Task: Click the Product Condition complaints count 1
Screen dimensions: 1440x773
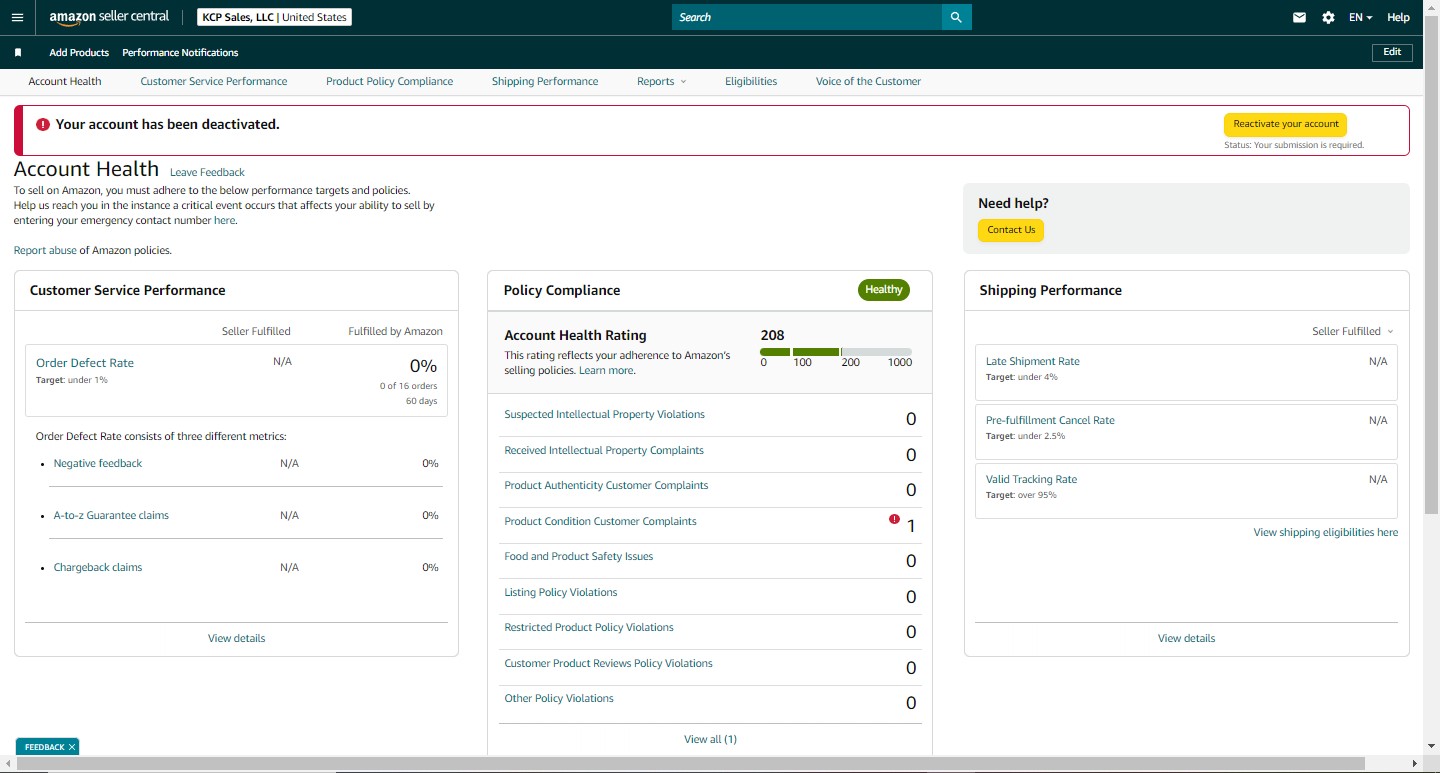Action: tap(911, 525)
